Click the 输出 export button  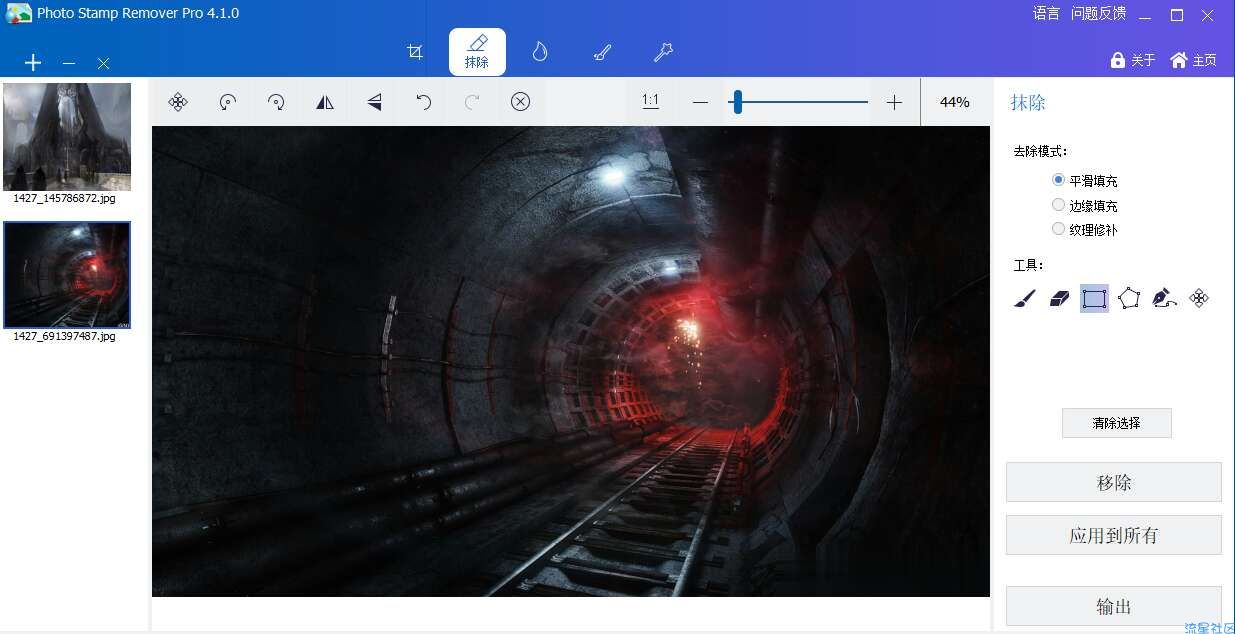point(1114,606)
